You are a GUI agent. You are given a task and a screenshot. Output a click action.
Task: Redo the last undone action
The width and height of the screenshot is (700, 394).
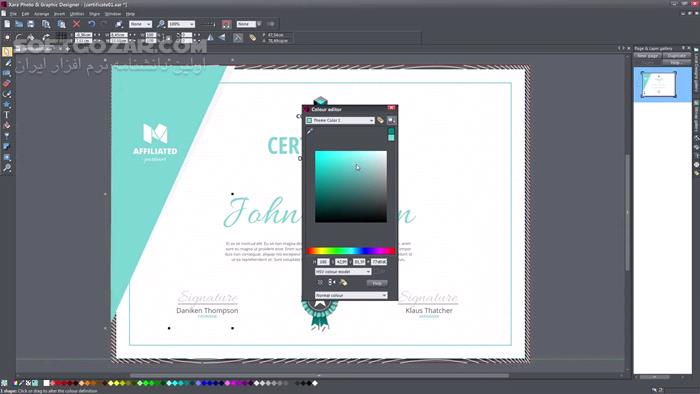tap(104, 24)
